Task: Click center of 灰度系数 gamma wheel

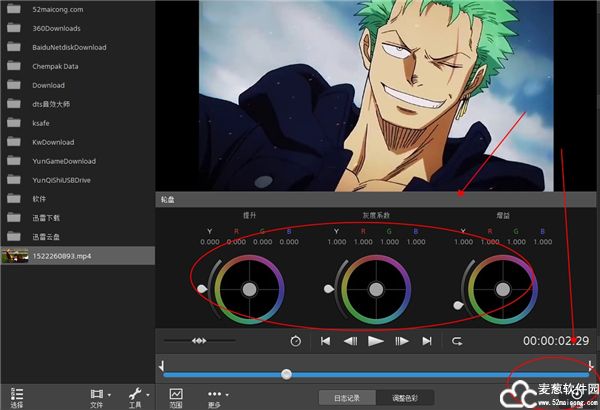Action: pos(375,289)
